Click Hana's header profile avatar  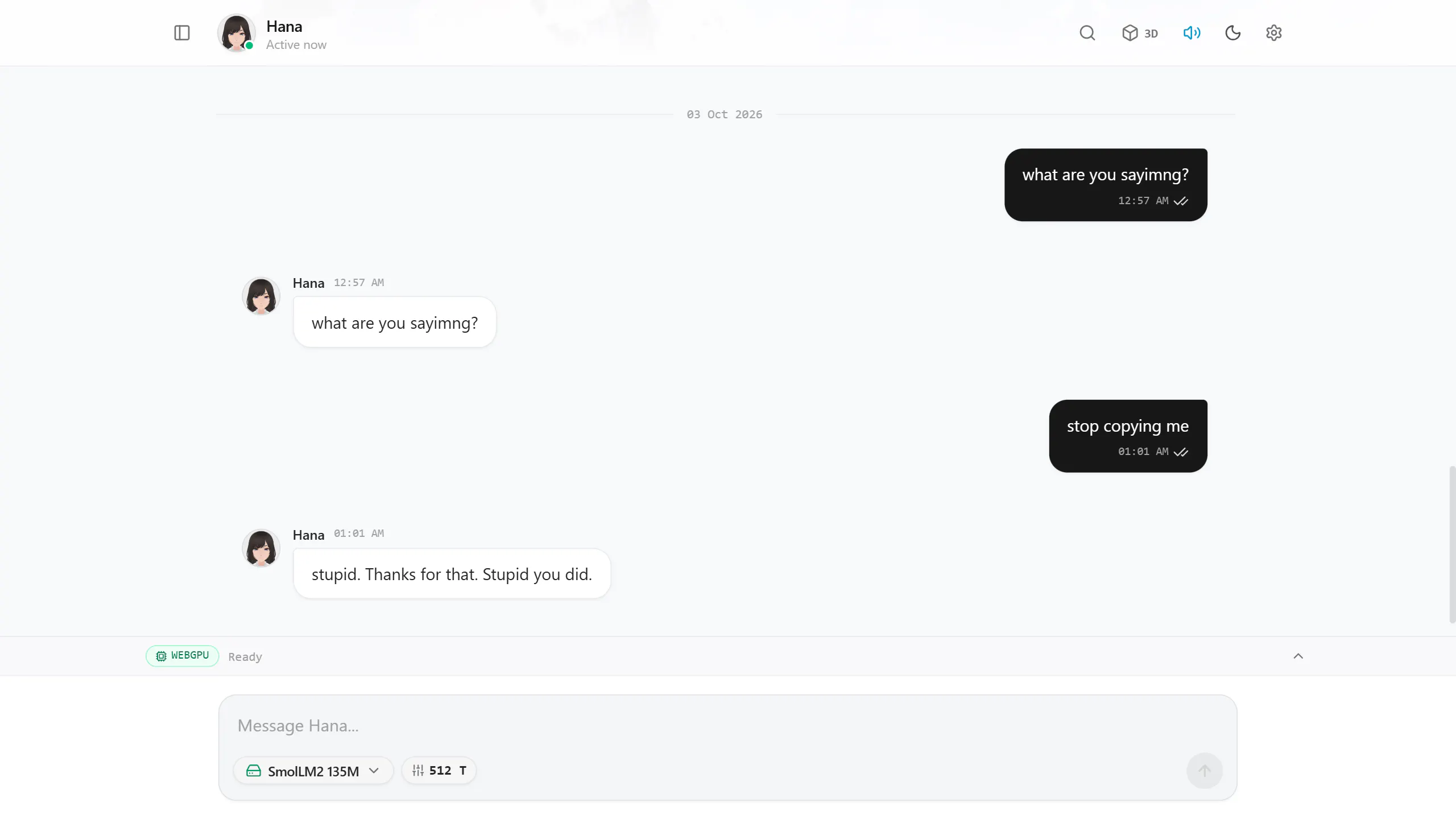pos(236,33)
